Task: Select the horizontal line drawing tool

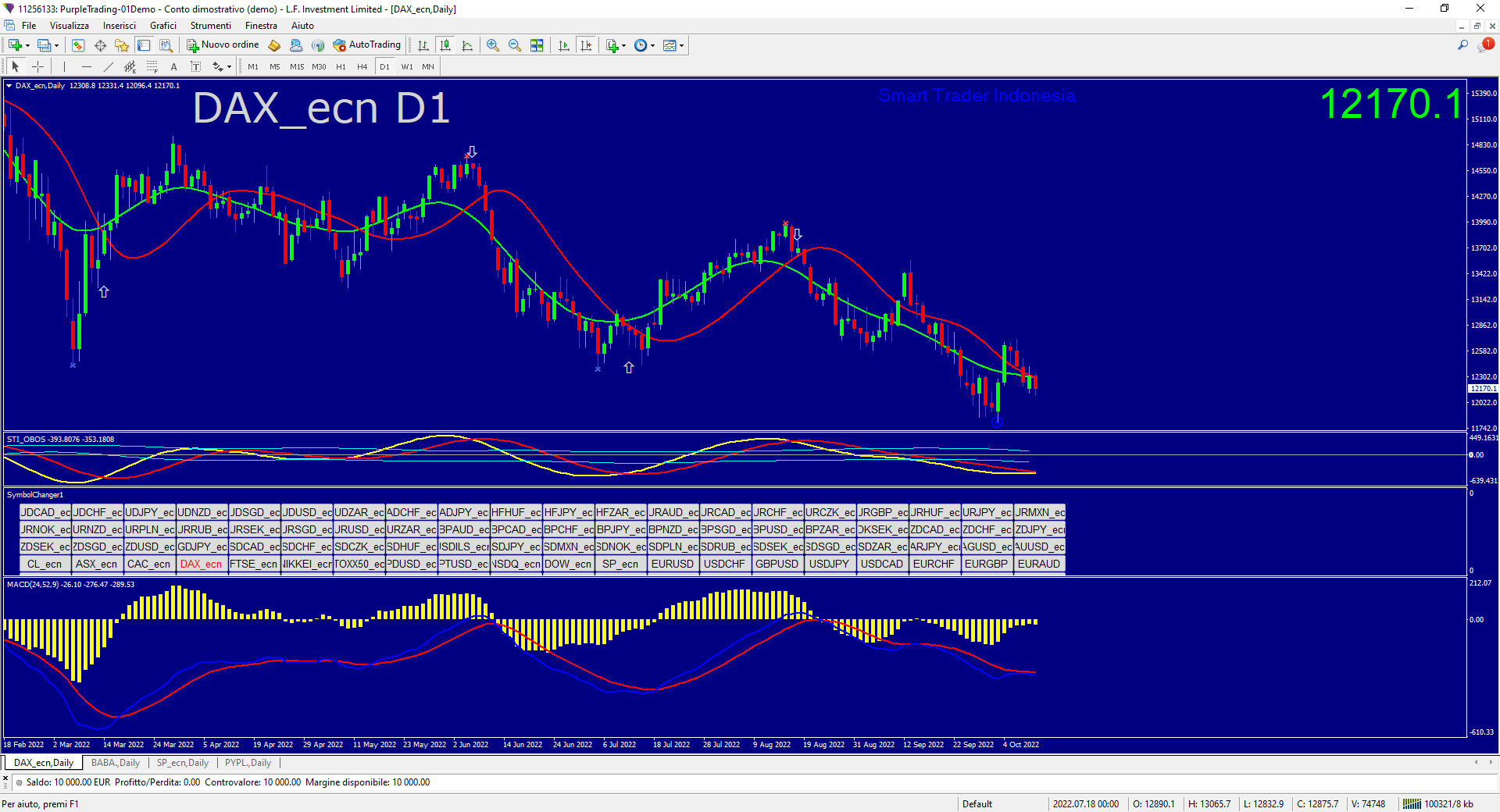Action: (x=86, y=66)
